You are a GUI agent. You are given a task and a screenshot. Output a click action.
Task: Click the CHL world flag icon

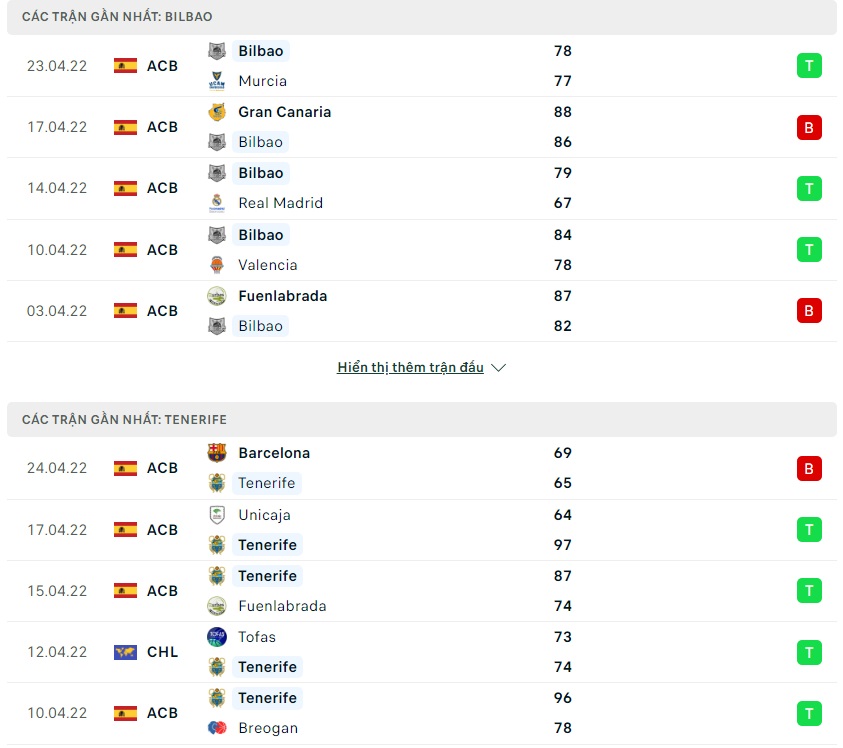click(125, 652)
